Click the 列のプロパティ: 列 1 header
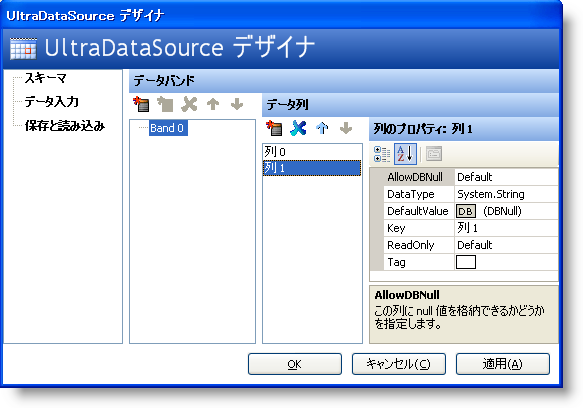 464,129
